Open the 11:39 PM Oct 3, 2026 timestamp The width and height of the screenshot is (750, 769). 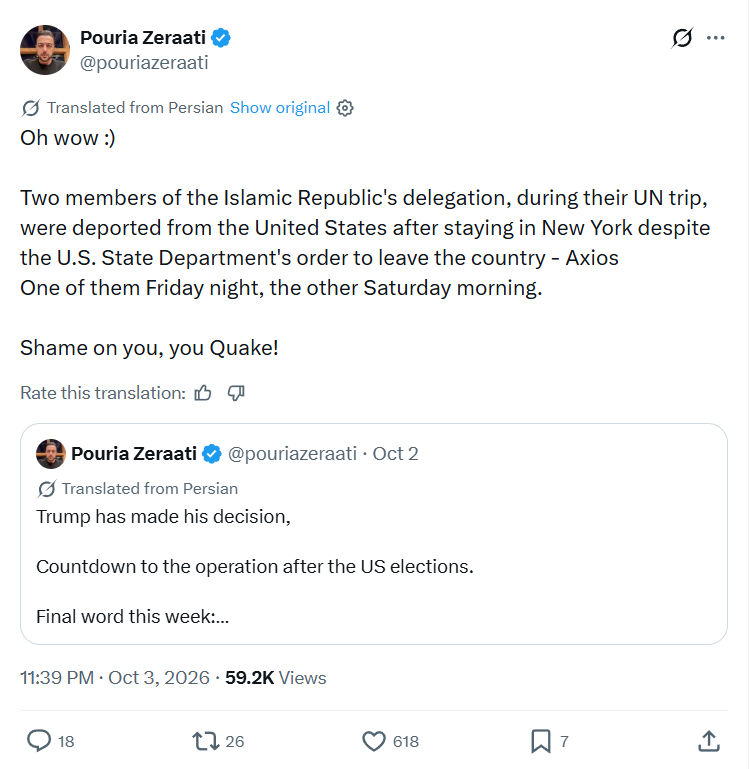115,678
